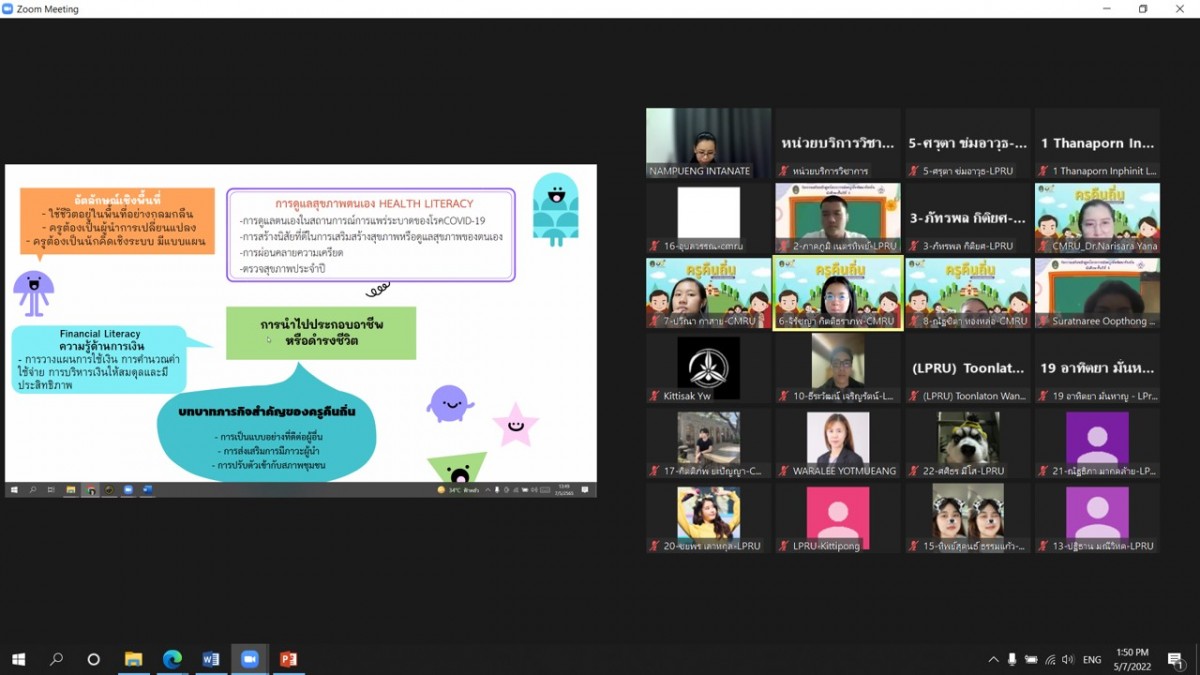Click the Zoom icon in the taskbar
Screen dimensions: 1200x675
tap(250, 659)
